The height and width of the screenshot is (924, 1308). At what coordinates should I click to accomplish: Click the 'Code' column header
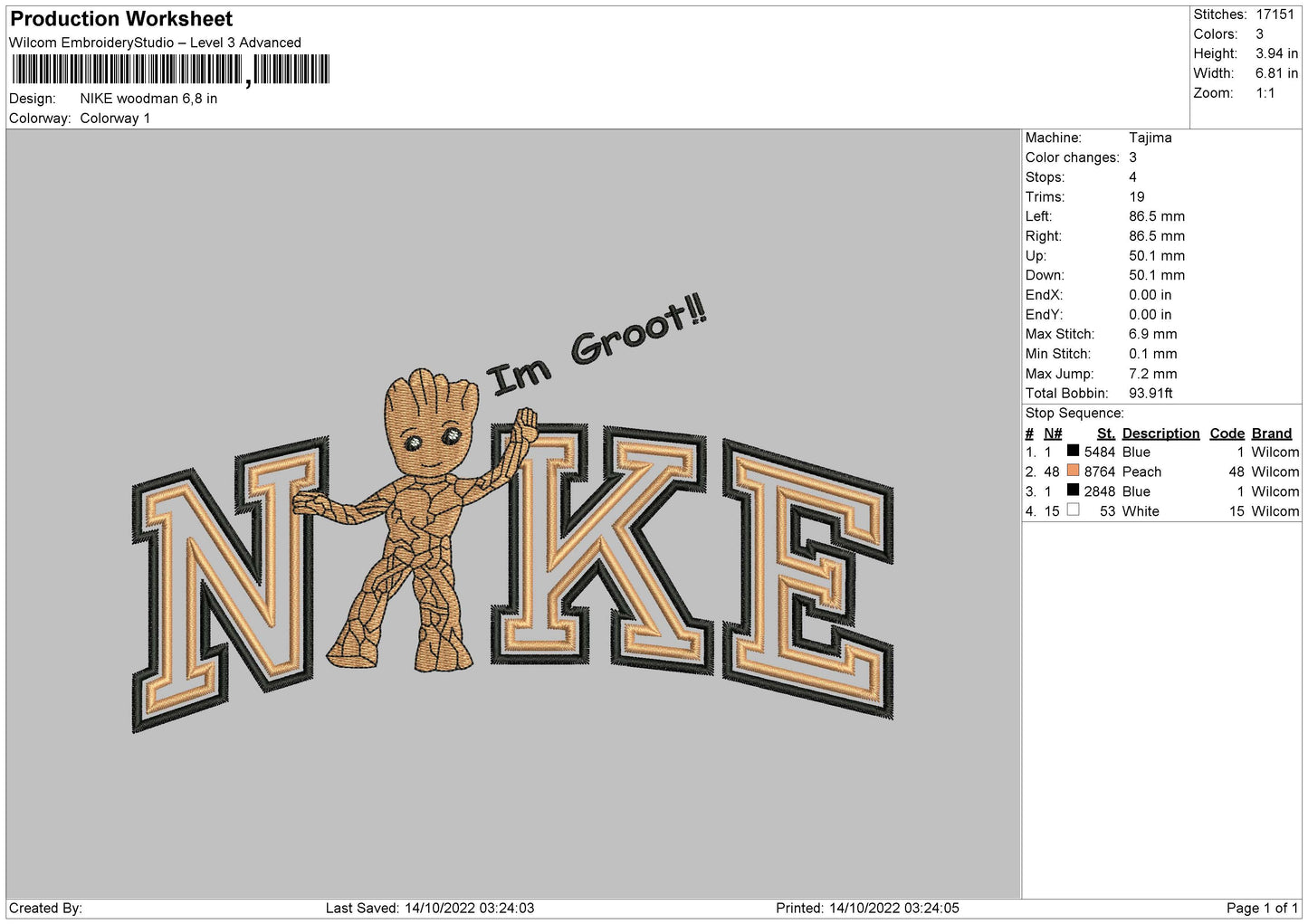click(1227, 433)
